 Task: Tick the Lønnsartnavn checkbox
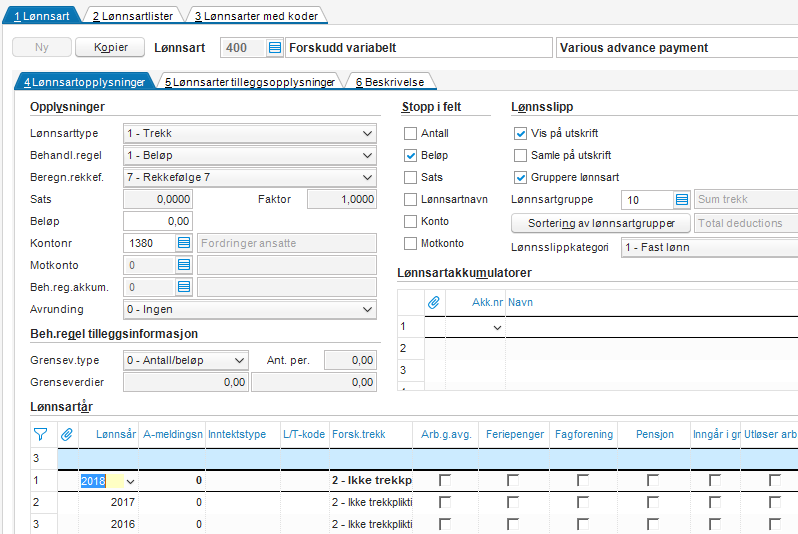410,200
